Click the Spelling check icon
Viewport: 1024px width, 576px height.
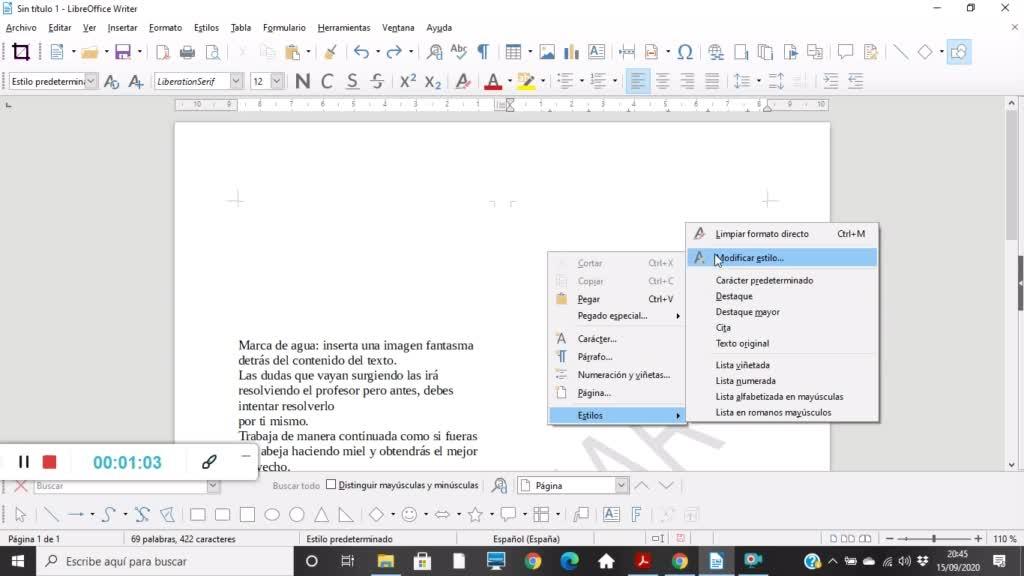458,52
